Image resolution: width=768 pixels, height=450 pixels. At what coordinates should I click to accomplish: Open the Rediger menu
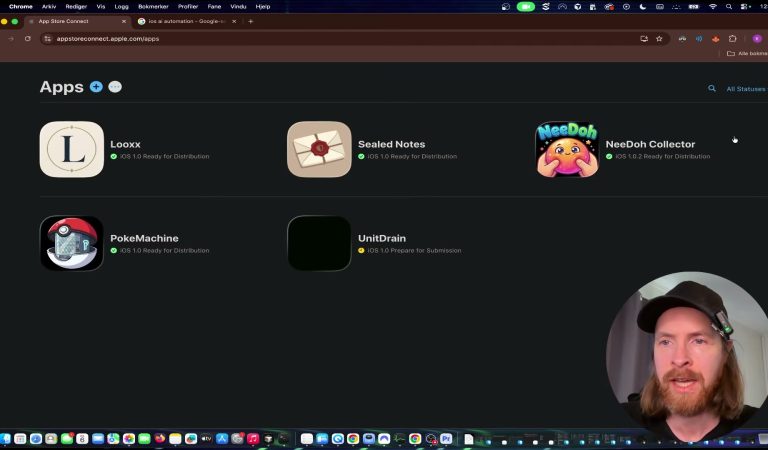tap(76, 6)
